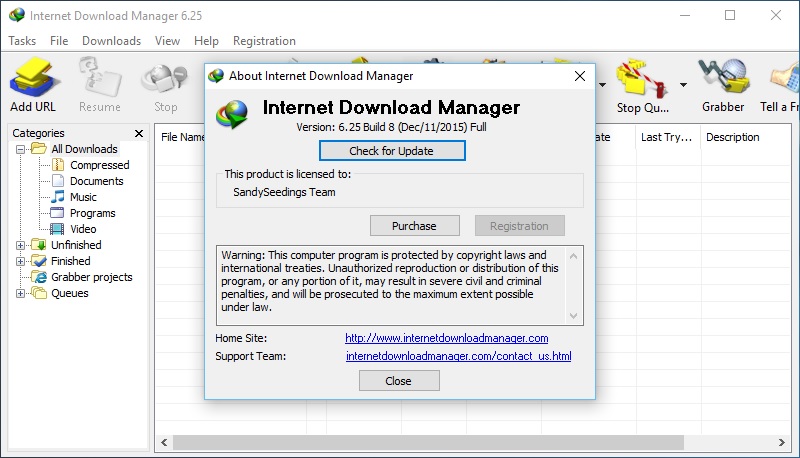Click the Resume toolbar icon
The height and width of the screenshot is (458, 800).
point(99,78)
